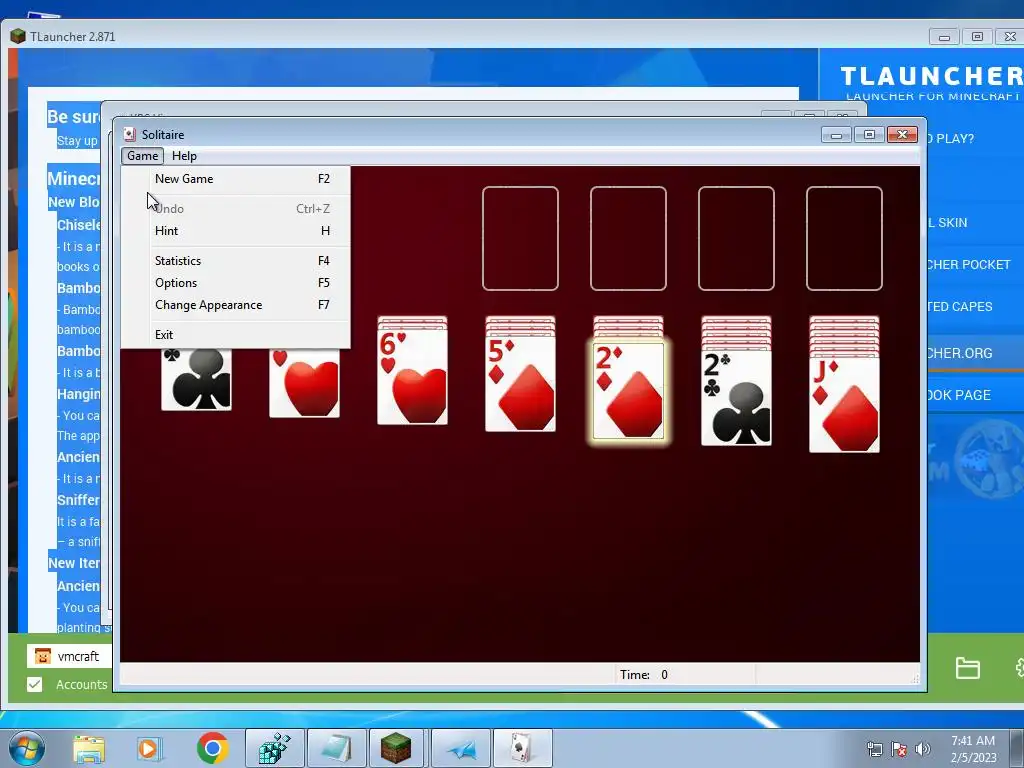Open the Game menu in Solitaire
This screenshot has width=1024, height=768.
[142, 156]
